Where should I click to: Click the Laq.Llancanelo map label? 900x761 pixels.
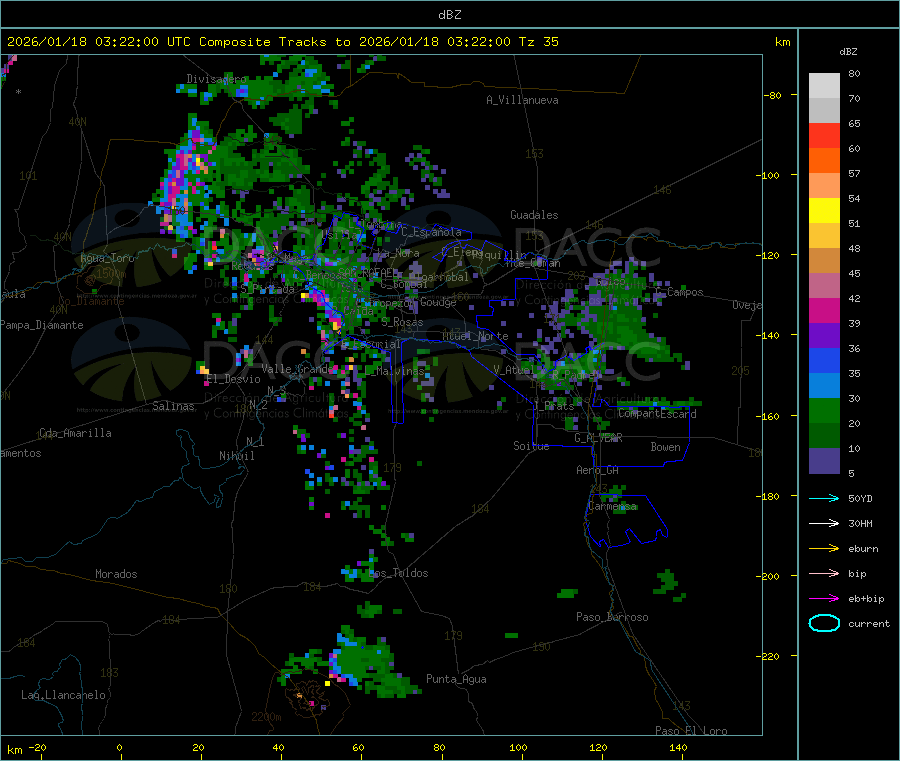coord(64,695)
